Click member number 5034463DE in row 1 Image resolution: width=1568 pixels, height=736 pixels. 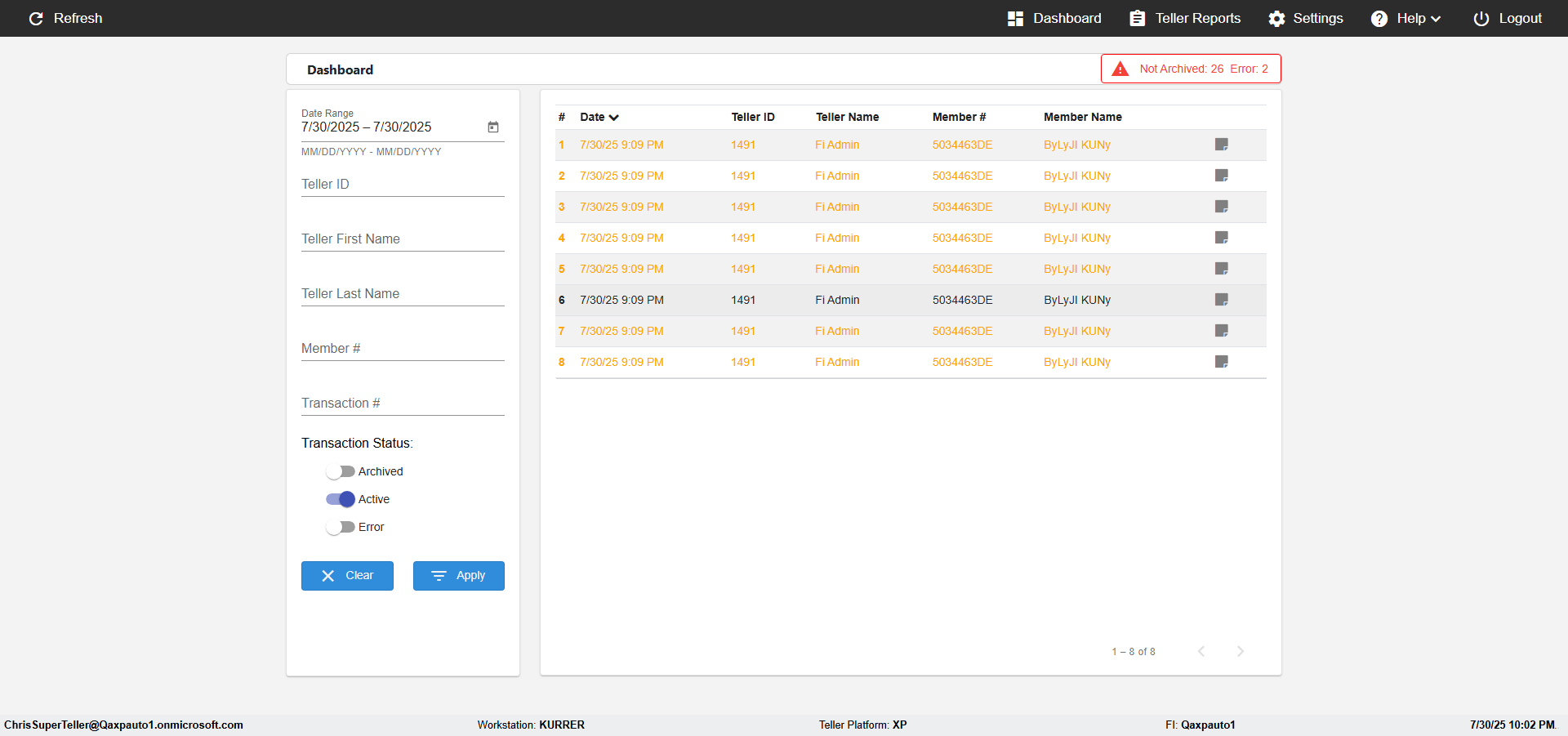962,145
